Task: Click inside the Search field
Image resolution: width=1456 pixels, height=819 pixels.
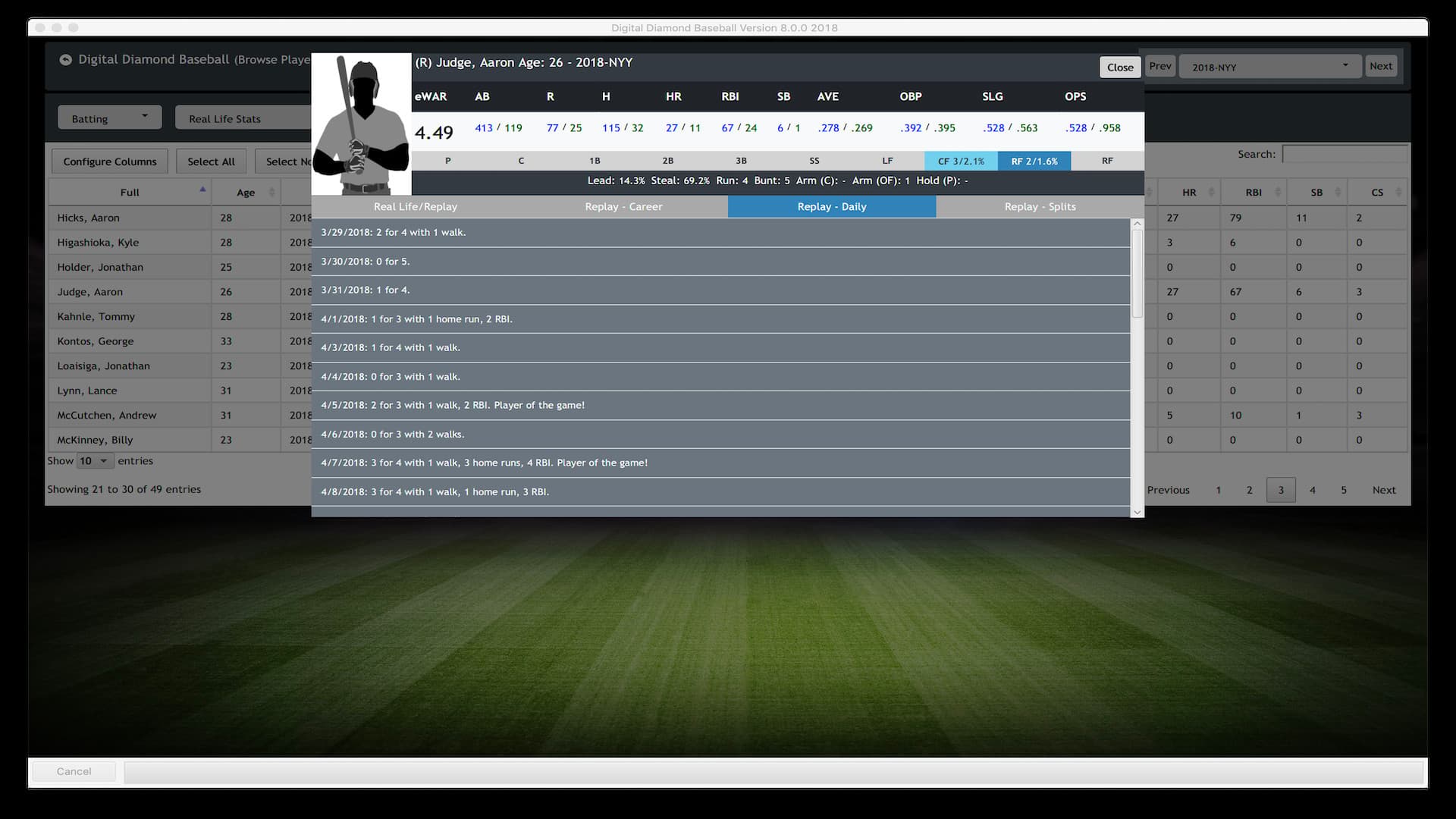Action: pos(1346,154)
